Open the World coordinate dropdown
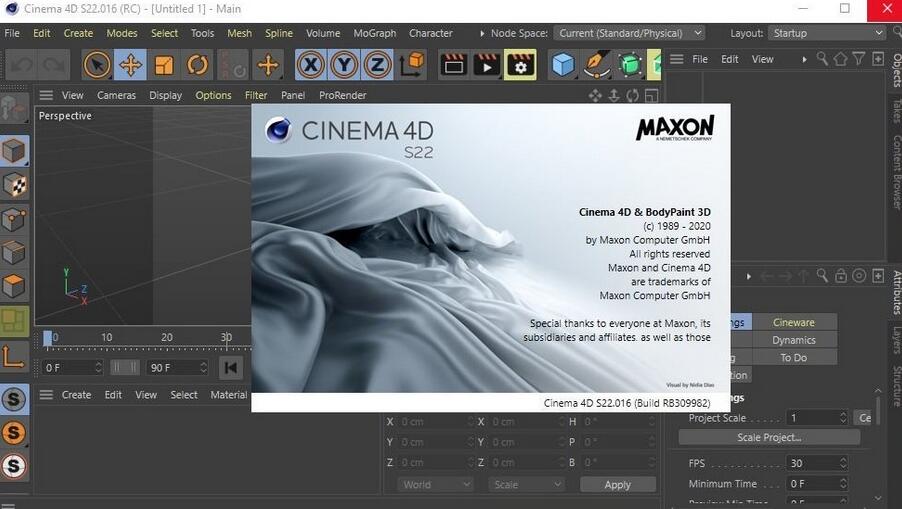Screen dimensions: 902x509 coord(435,485)
